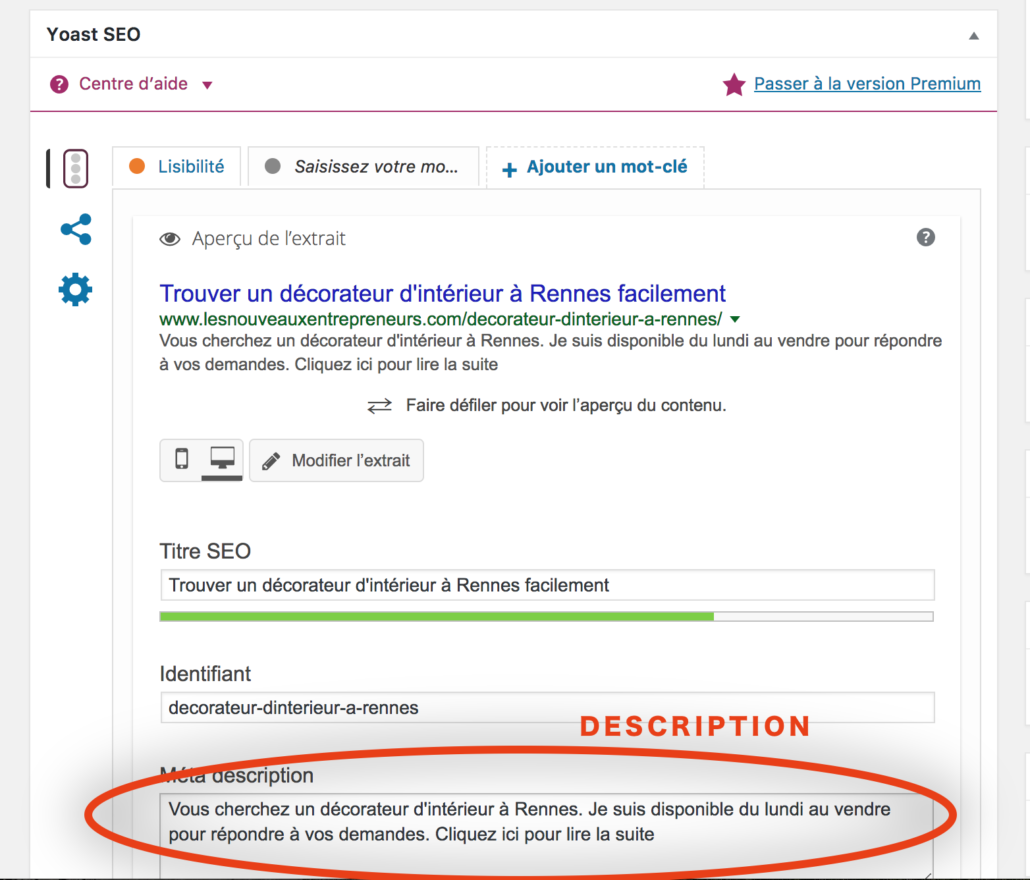
Task: Click the Centre d'aide question mark icon
Action: pos(59,84)
